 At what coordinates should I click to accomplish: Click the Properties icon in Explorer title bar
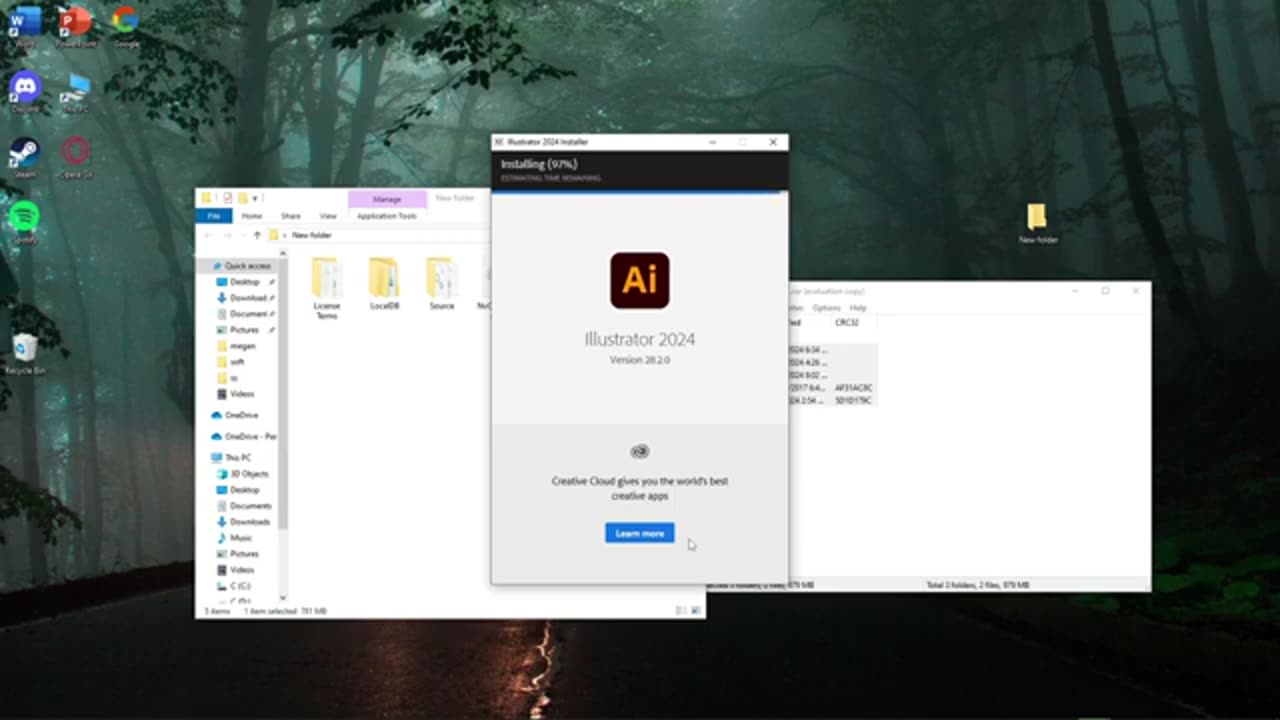[x=227, y=198]
